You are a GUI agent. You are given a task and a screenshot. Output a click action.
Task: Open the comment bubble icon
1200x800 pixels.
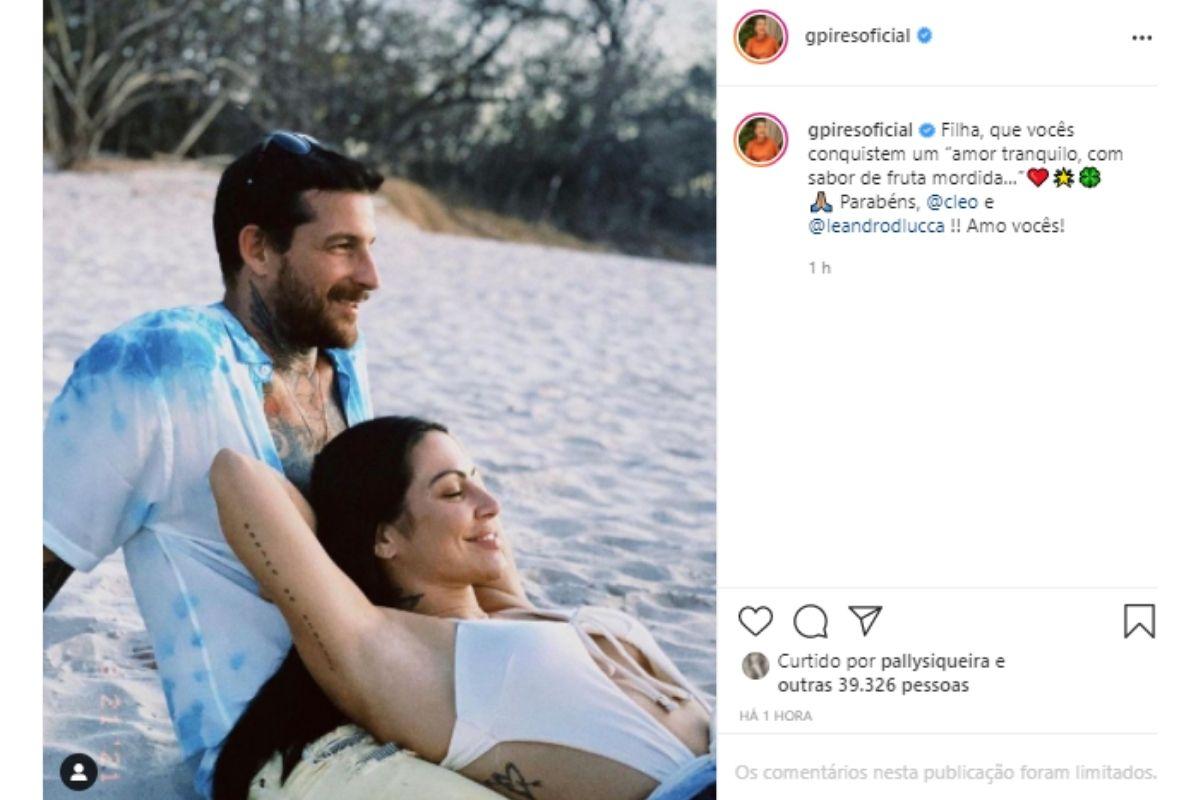click(810, 621)
